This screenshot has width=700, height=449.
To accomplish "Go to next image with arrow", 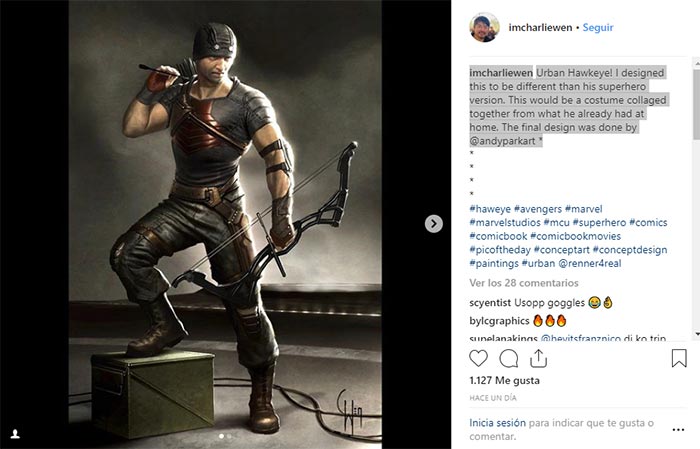I will (x=434, y=224).
